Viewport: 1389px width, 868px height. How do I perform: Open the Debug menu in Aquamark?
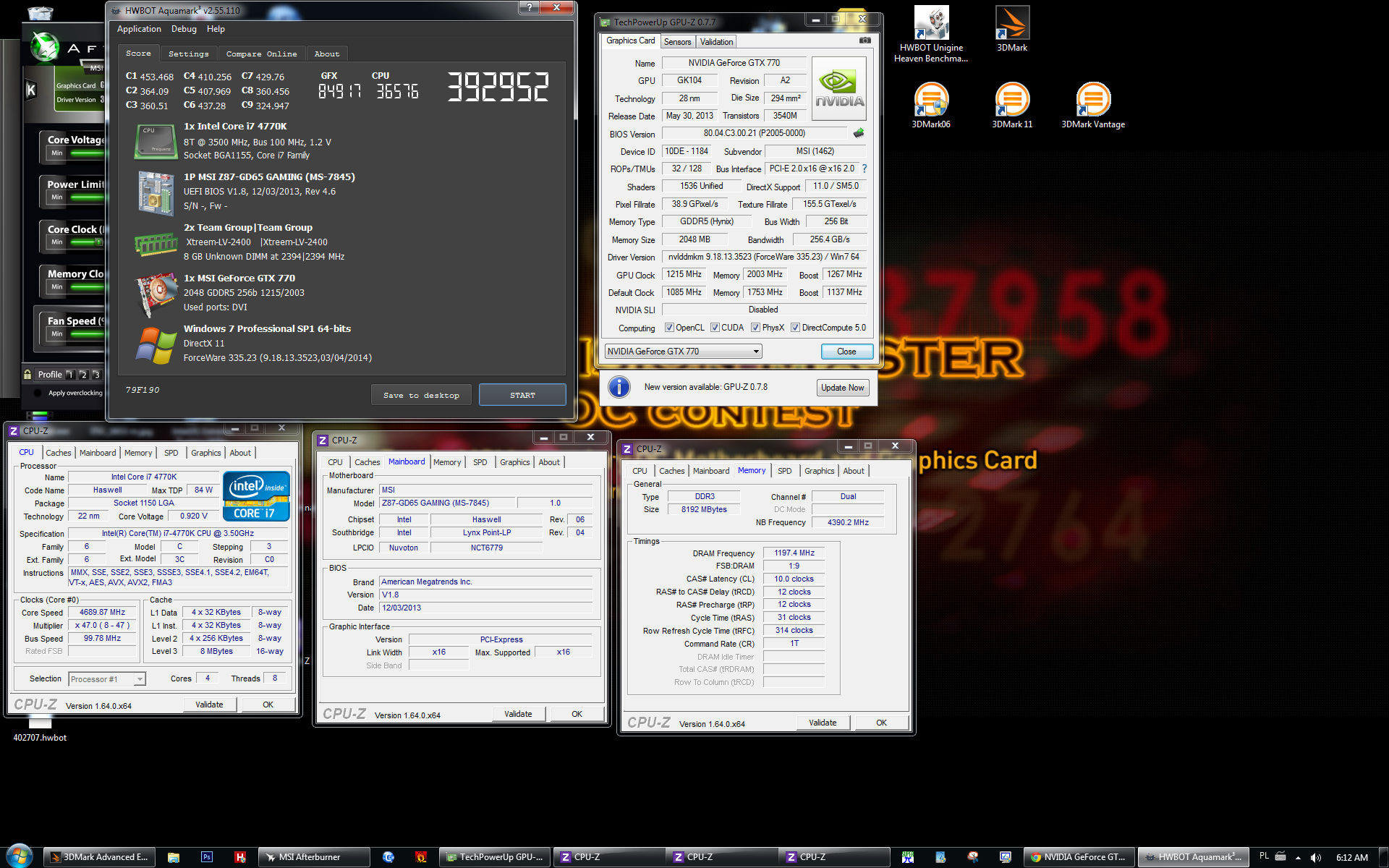pyautogui.click(x=184, y=29)
